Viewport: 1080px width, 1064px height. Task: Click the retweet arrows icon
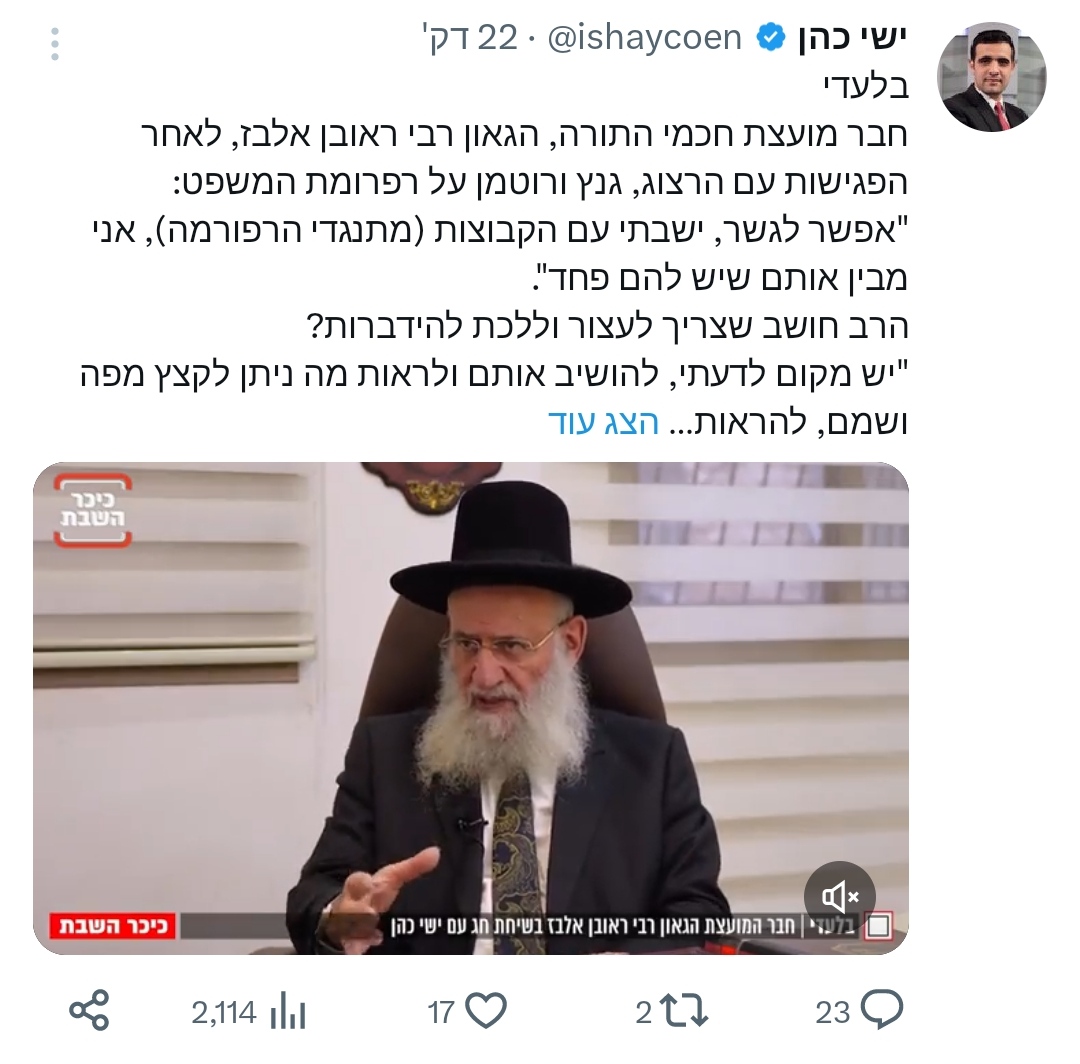(x=683, y=1012)
